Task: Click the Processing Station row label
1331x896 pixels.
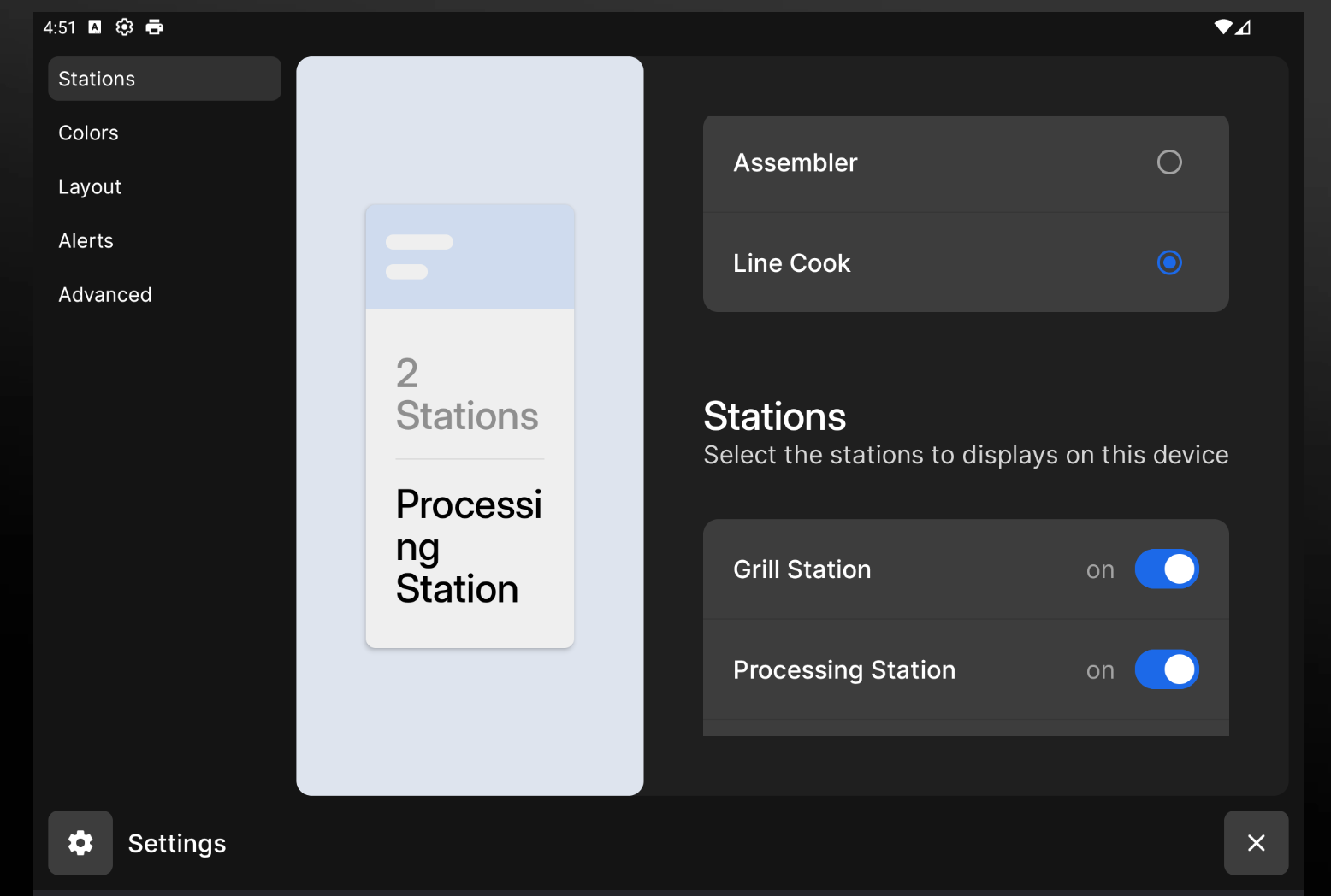Action: pyautogui.click(x=843, y=670)
